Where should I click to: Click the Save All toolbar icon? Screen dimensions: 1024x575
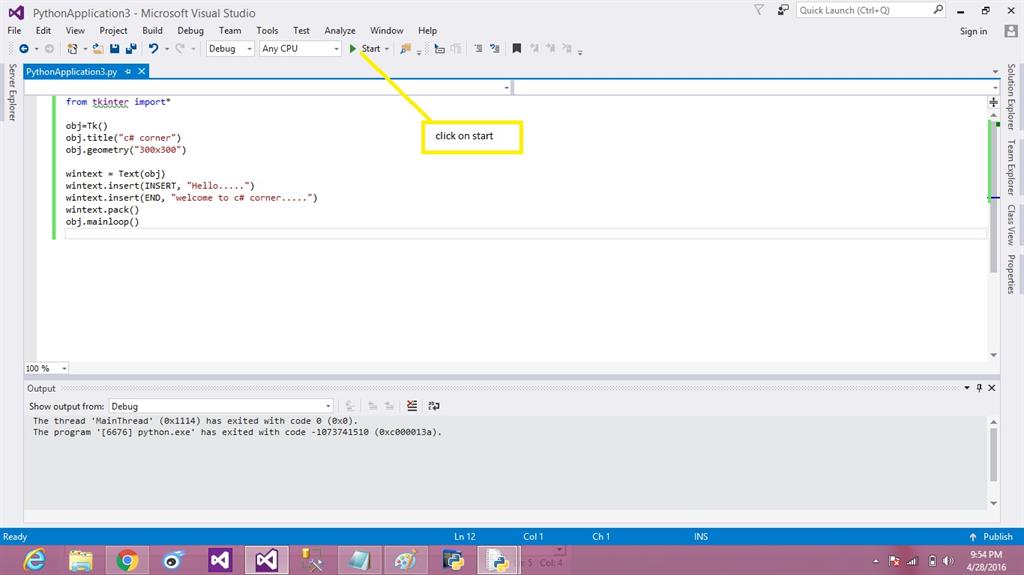(x=131, y=48)
